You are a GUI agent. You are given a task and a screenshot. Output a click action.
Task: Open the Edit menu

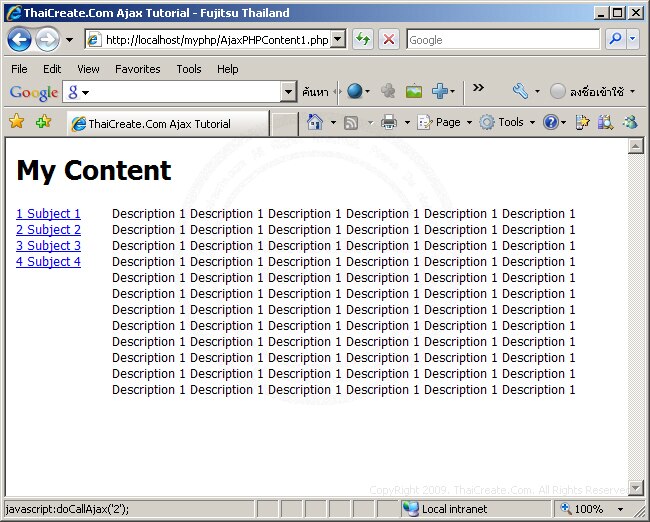tap(52, 69)
